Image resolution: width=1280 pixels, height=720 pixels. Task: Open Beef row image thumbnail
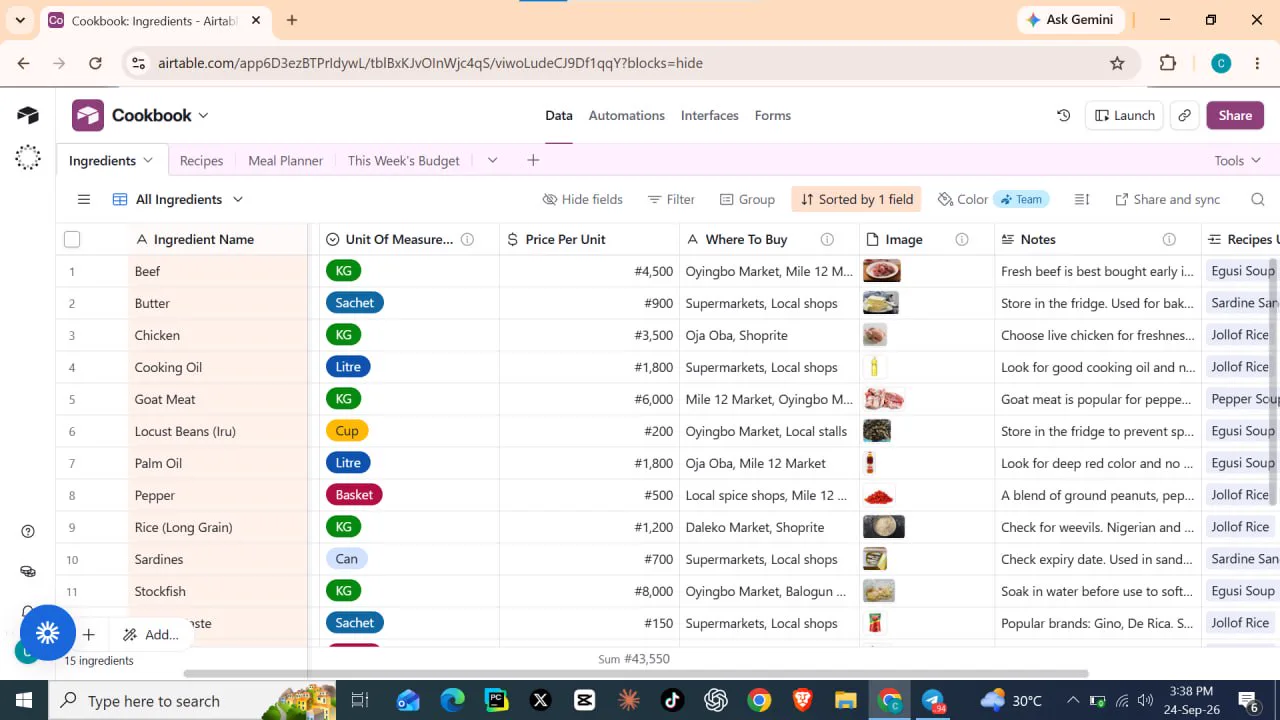(x=882, y=271)
